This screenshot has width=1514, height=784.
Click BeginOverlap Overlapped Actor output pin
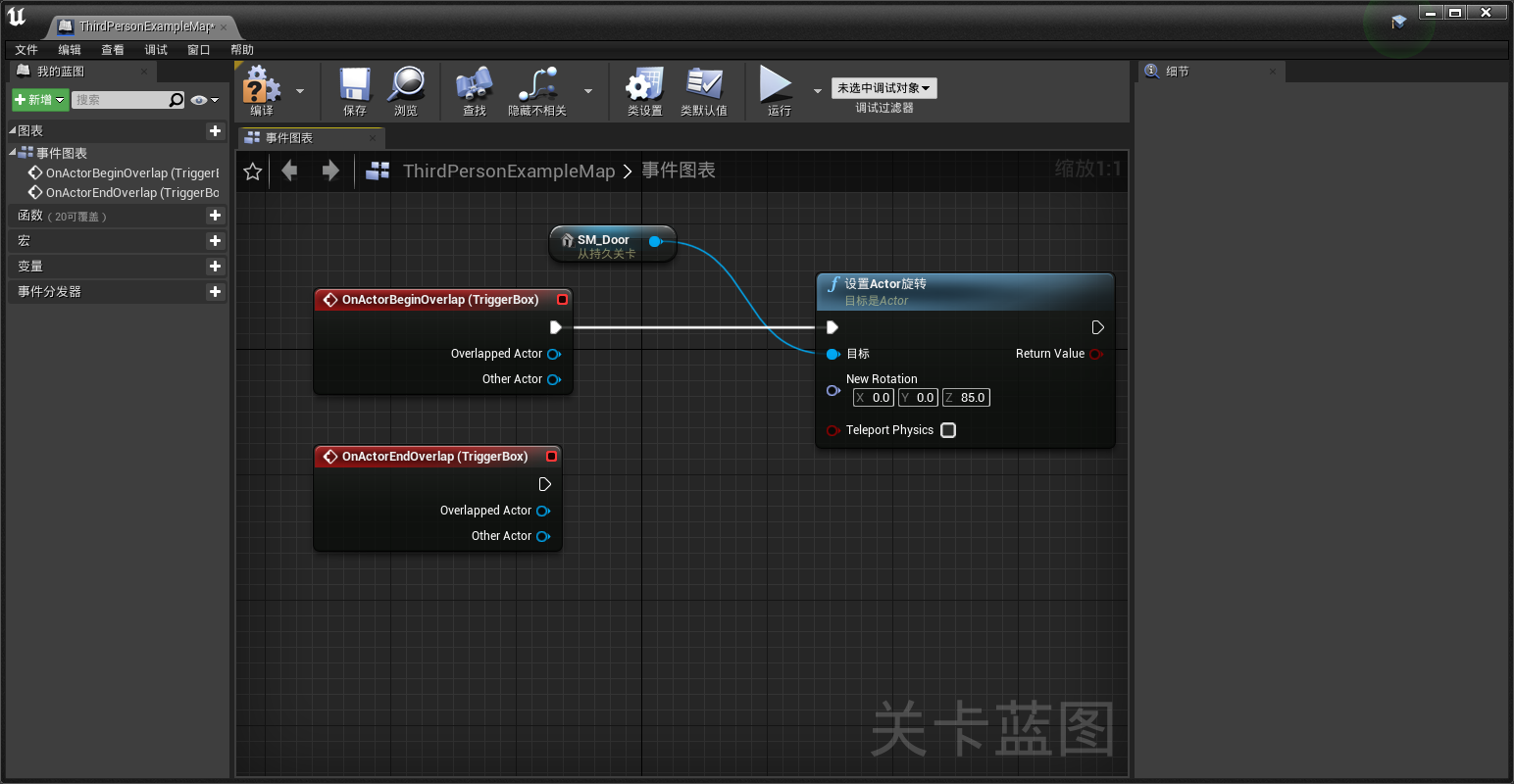pyautogui.click(x=554, y=354)
